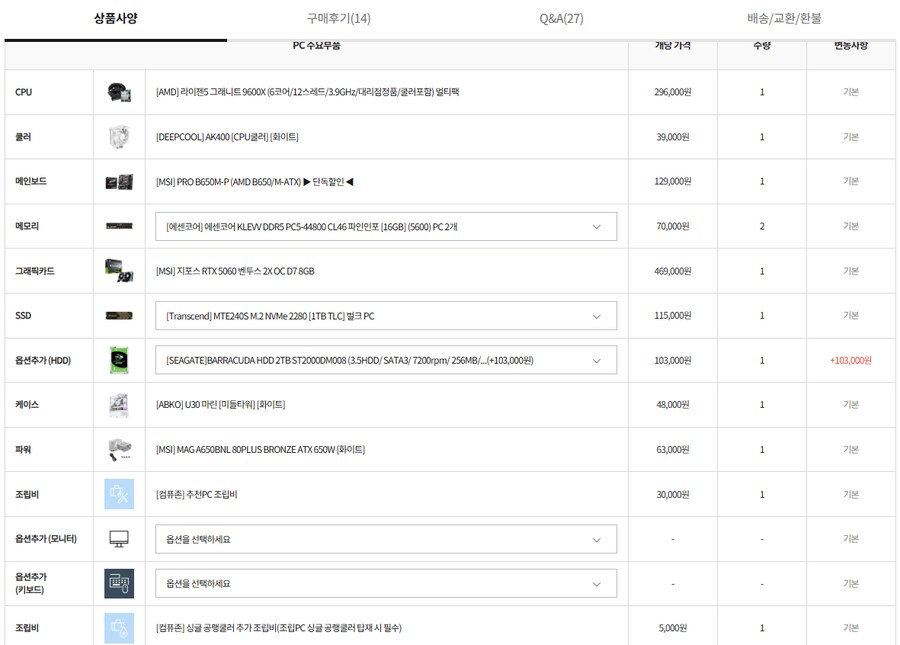Expand the Transcend SSD selection dropdown
The image size is (900, 645).
[x=386, y=316]
